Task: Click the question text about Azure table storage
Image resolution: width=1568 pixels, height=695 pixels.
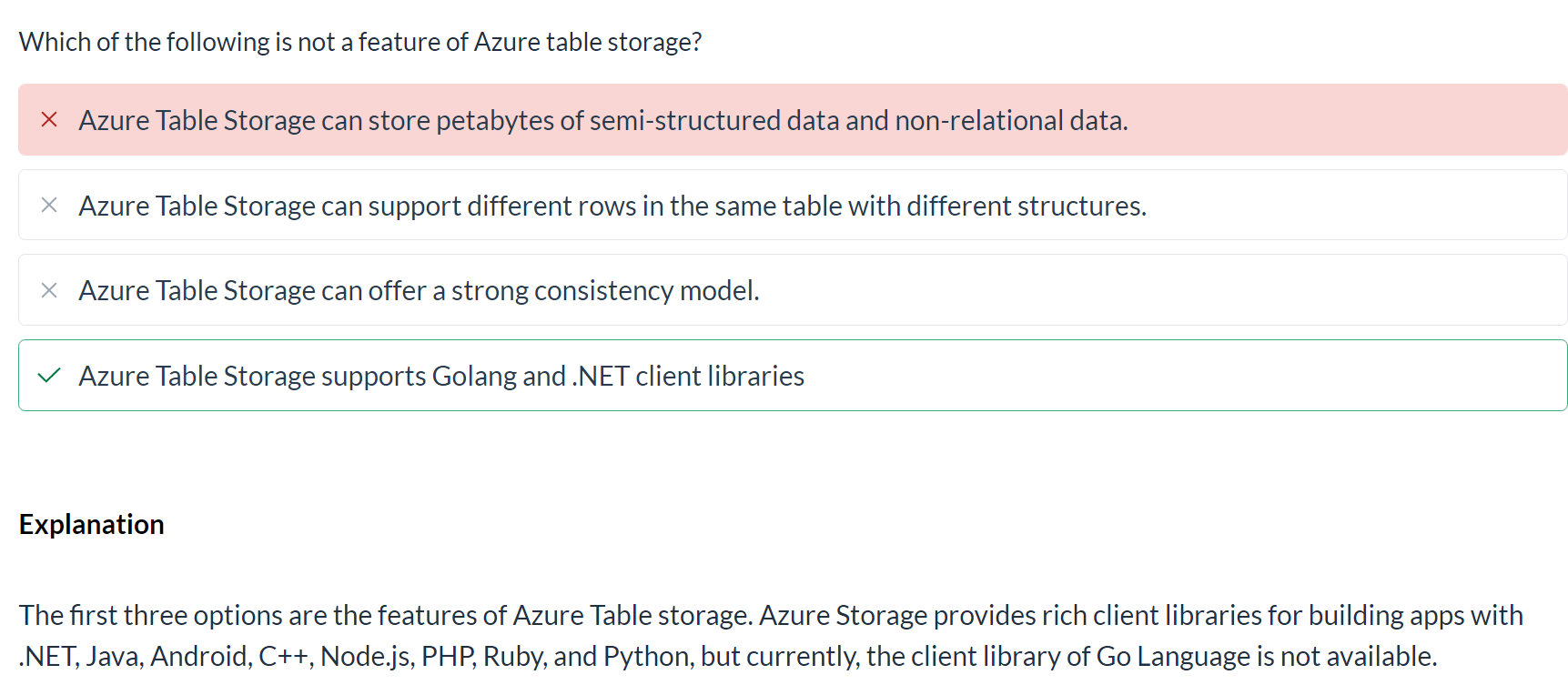Action: [x=360, y=42]
